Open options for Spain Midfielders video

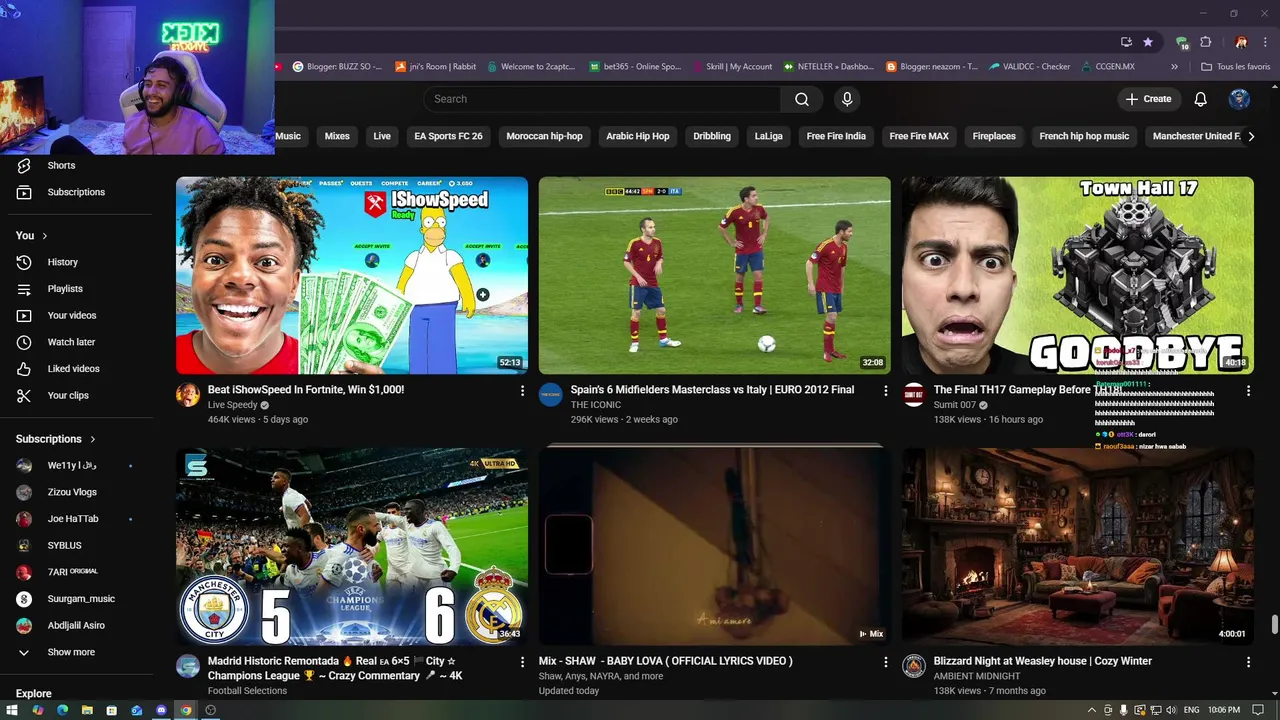[885, 391]
